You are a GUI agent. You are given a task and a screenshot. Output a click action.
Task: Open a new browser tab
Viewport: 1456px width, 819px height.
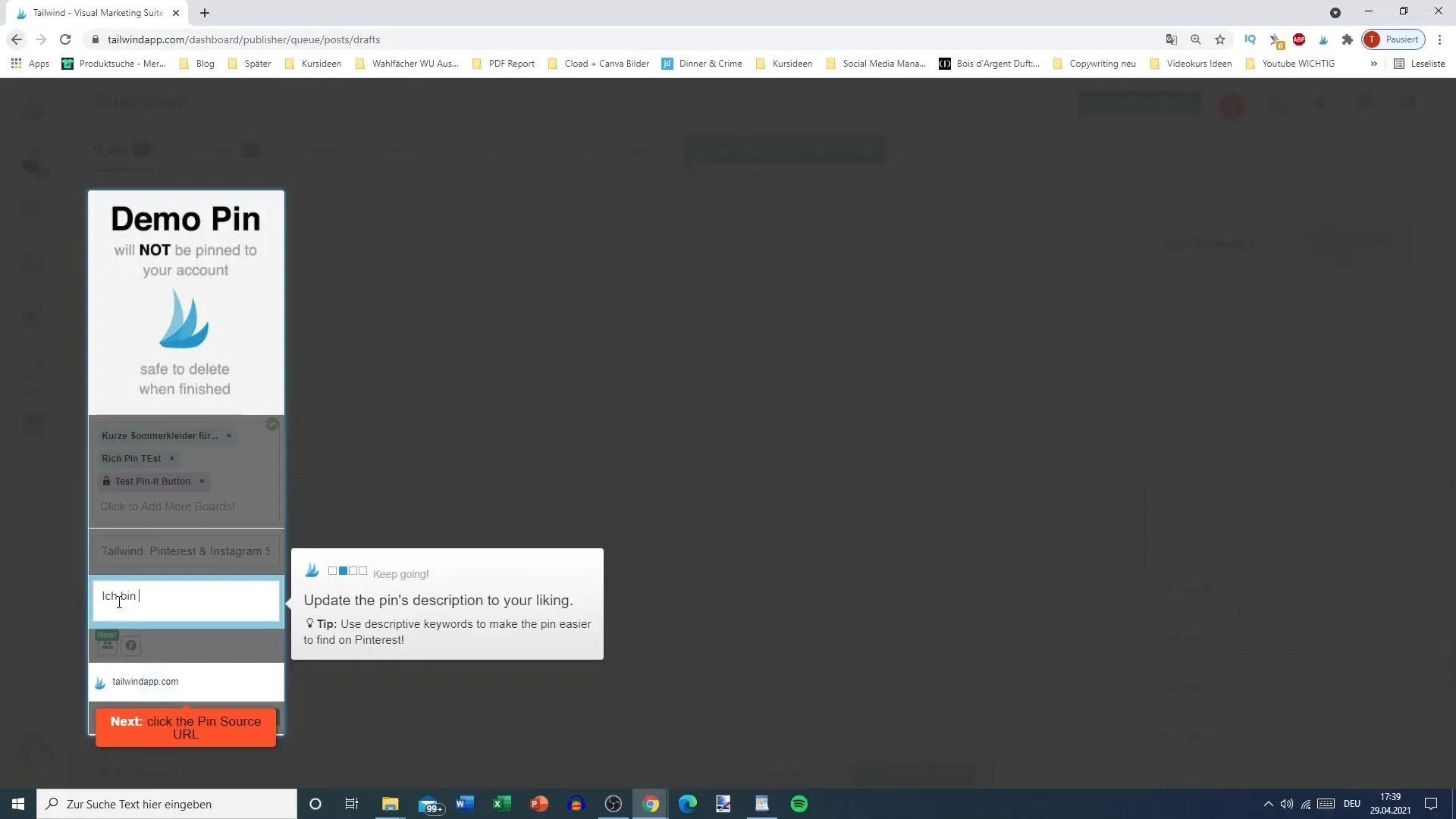point(205,13)
